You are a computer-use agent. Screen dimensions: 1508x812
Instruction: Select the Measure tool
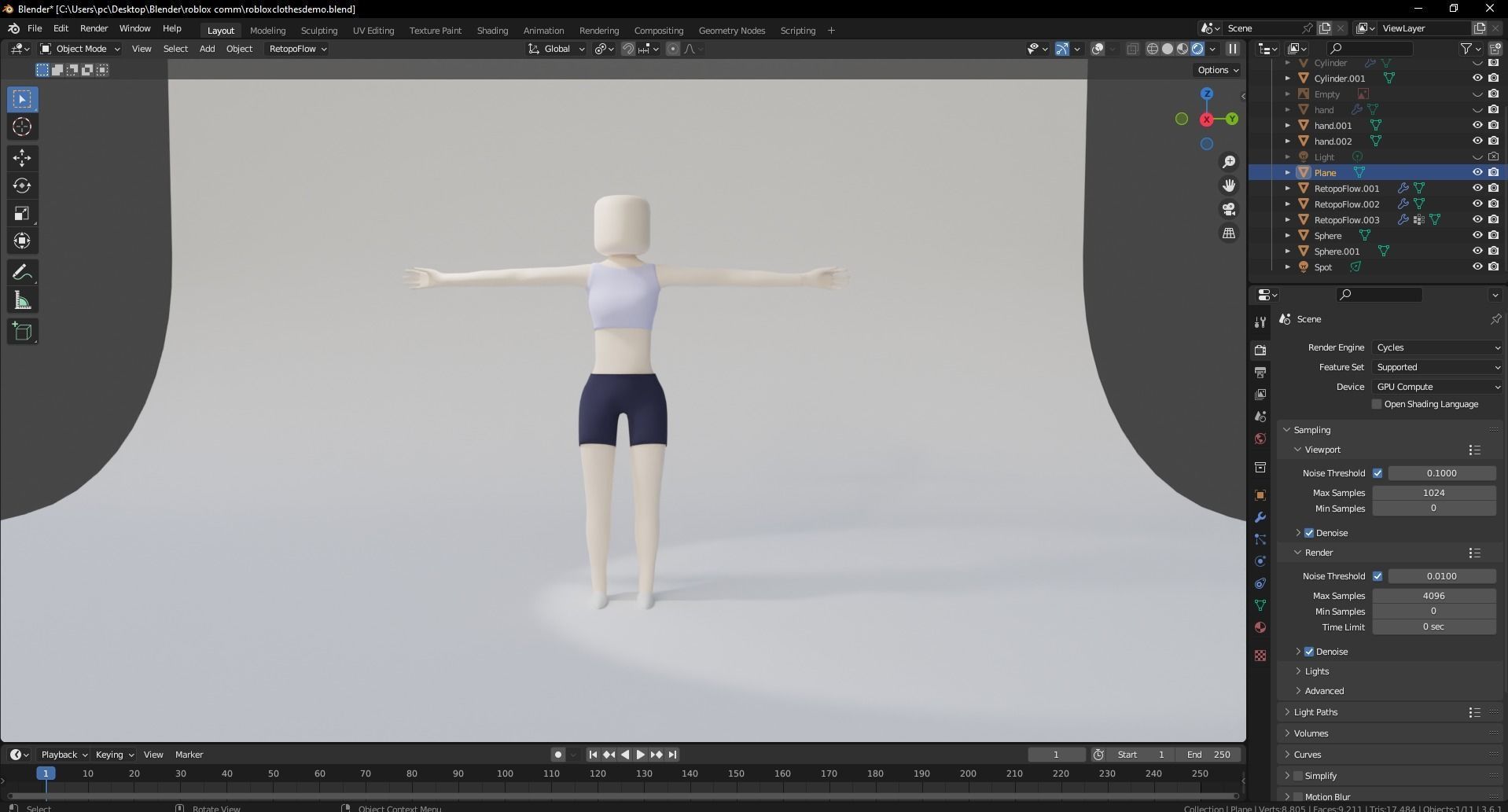tap(22, 300)
